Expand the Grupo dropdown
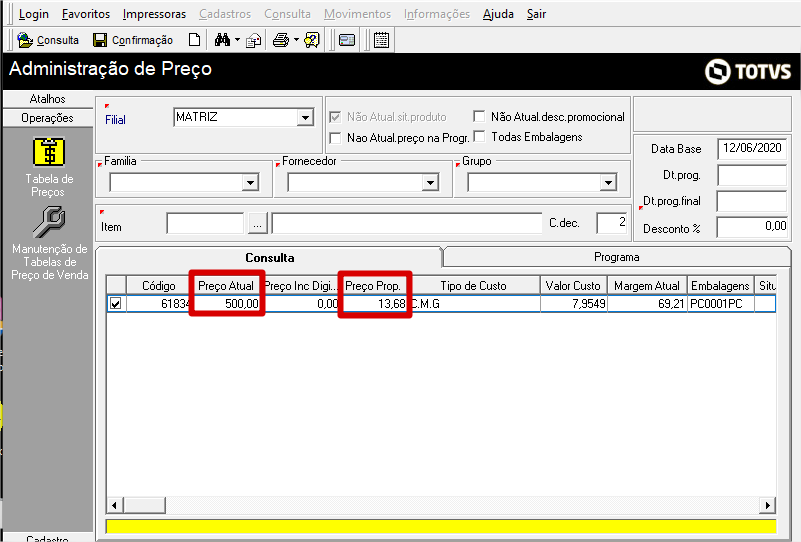801x542 pixels. [x=608, y=182]
